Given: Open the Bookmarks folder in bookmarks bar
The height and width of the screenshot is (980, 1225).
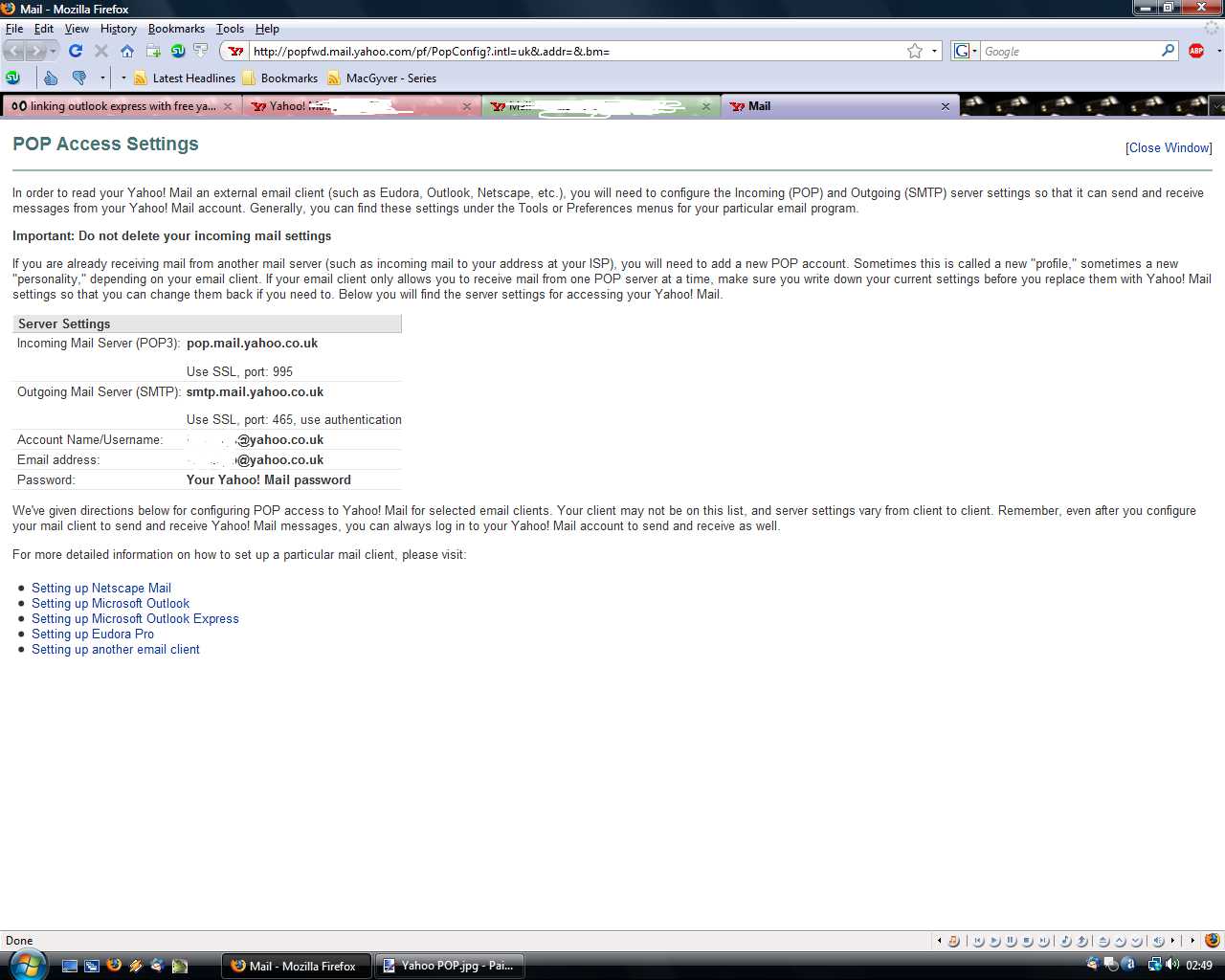Looking at the screenshot, I should point(280,78).
